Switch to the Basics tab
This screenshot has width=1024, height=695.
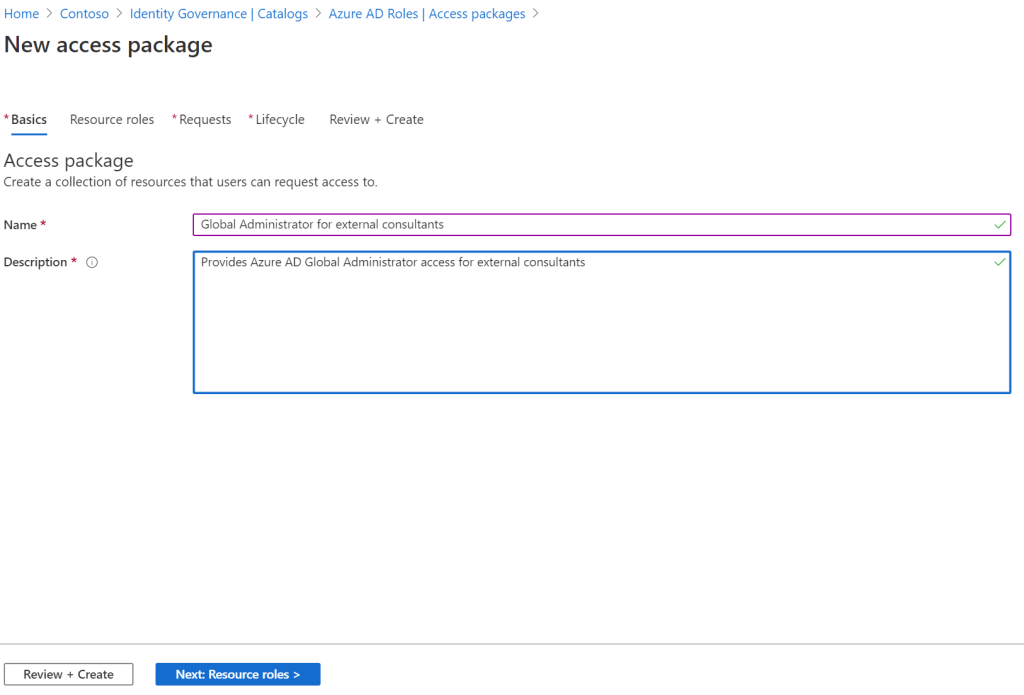[28, 120]
